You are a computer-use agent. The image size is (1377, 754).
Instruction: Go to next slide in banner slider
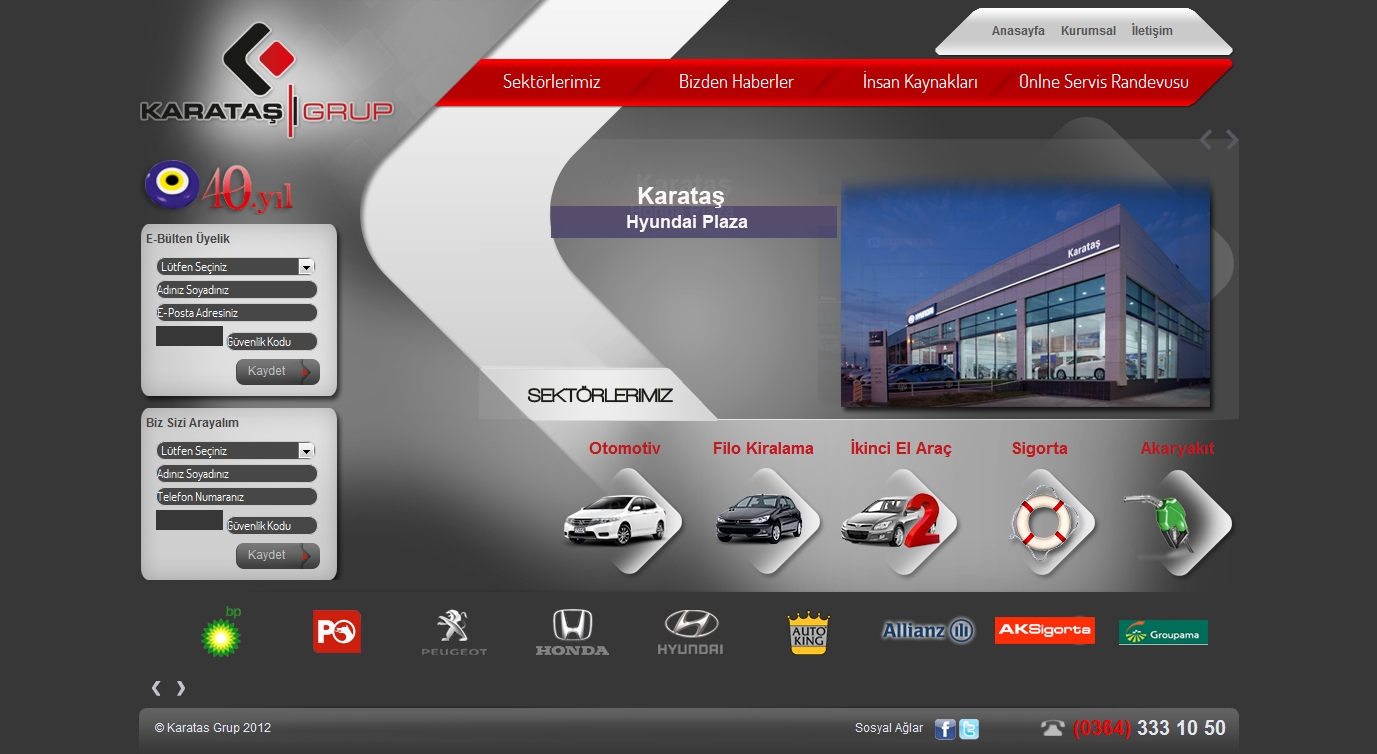pyautogui.click(x=1232, y=140)
